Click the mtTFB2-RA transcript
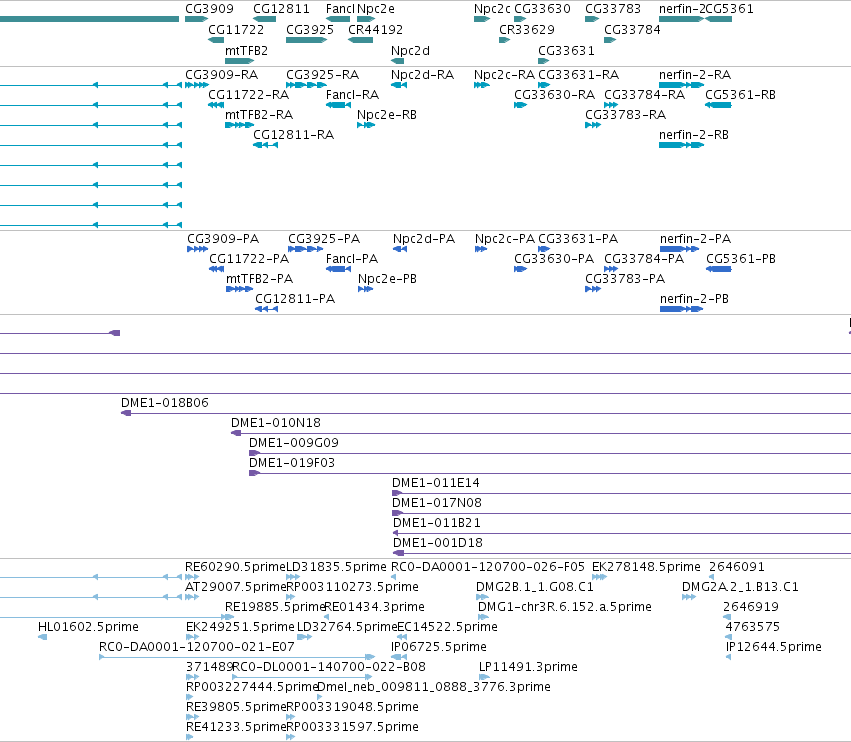 pyautogui.click(x=239, y=125)
